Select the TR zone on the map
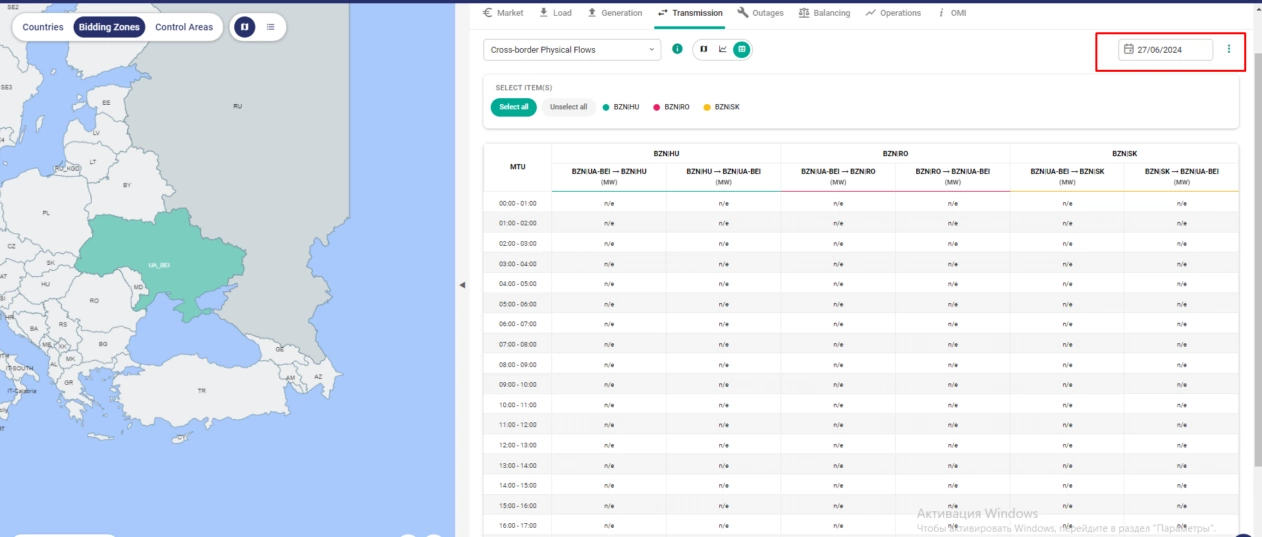The width and height of the screenshot is (1262, 537). pos(201,390)
